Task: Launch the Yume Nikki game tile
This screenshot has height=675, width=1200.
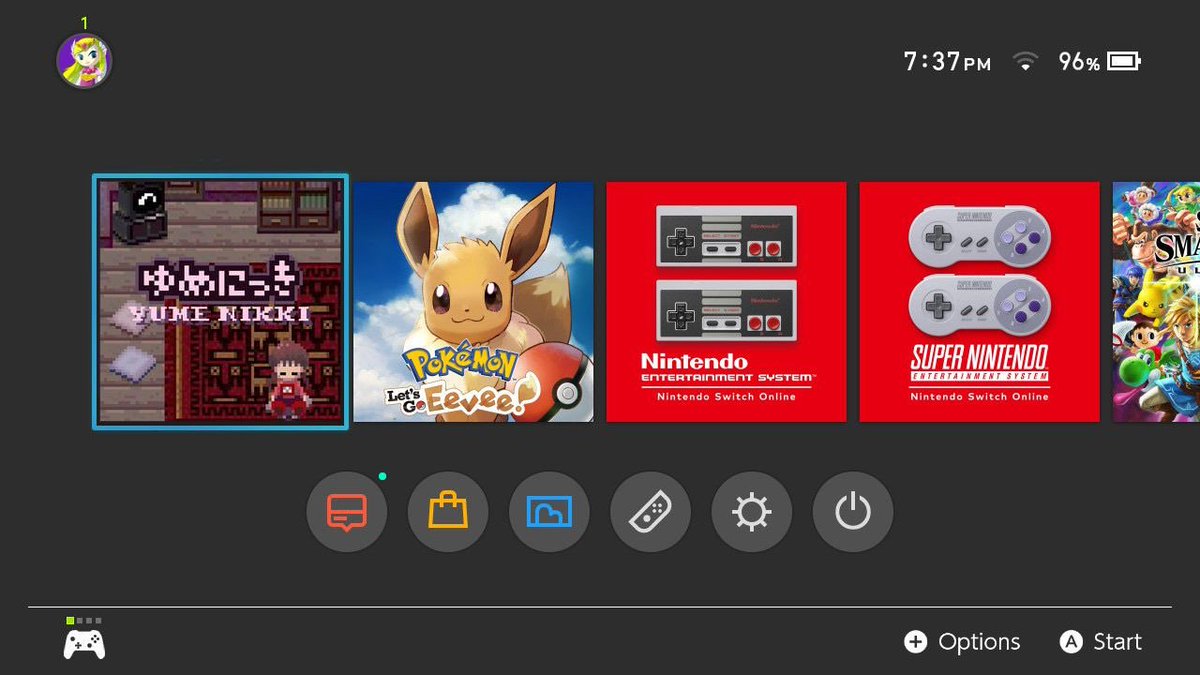Action: tap(220, 302)
